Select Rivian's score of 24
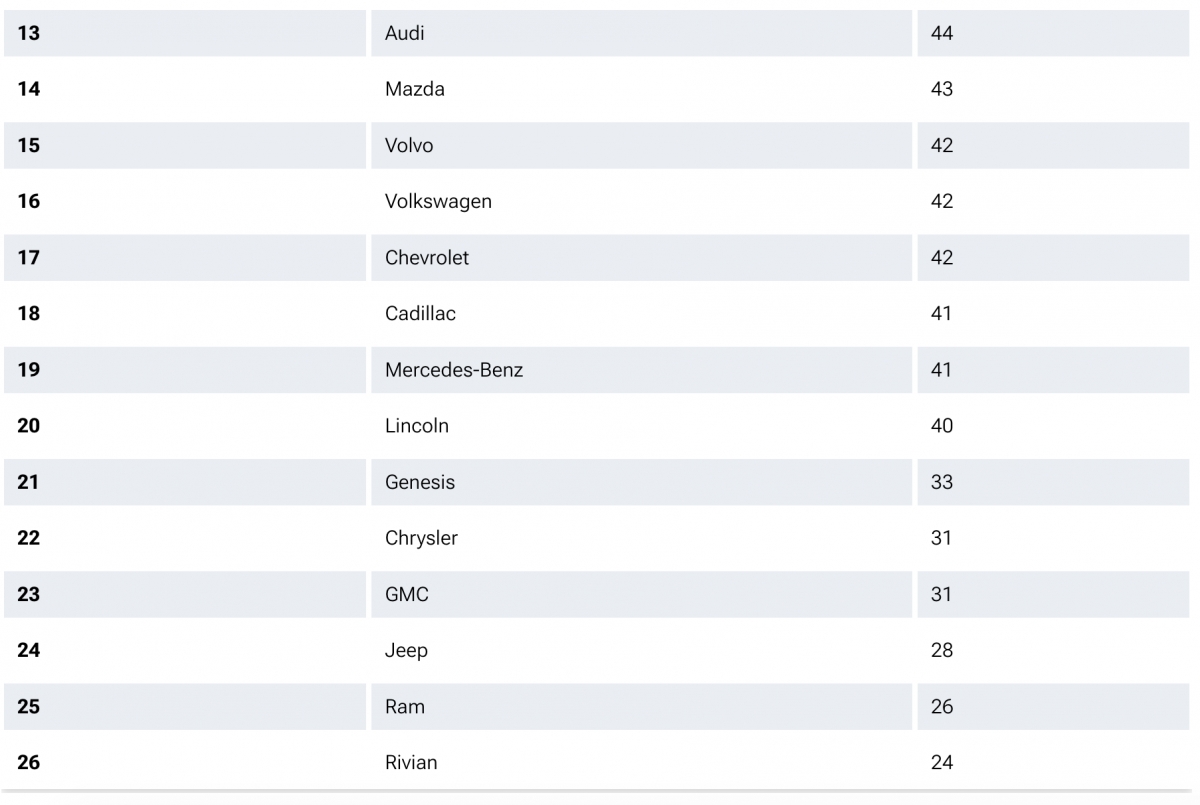The image size is (1200, 805). click(x=942, y=762)
